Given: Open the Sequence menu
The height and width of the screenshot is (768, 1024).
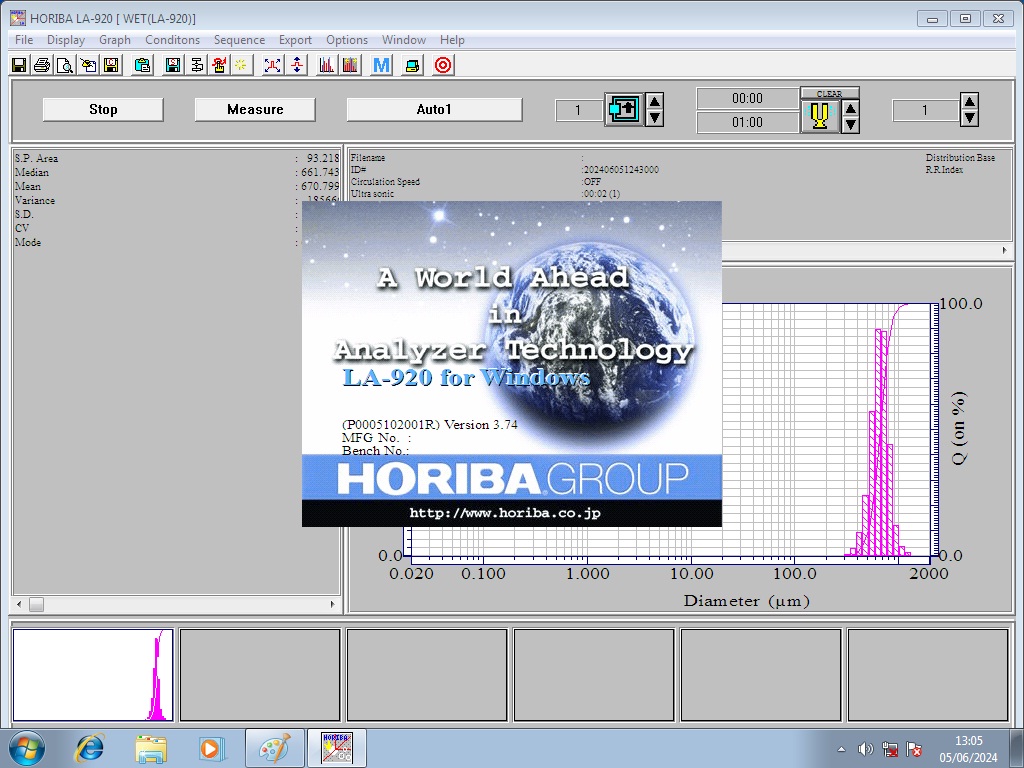Looking at the screenshot, I should [239, 40].
